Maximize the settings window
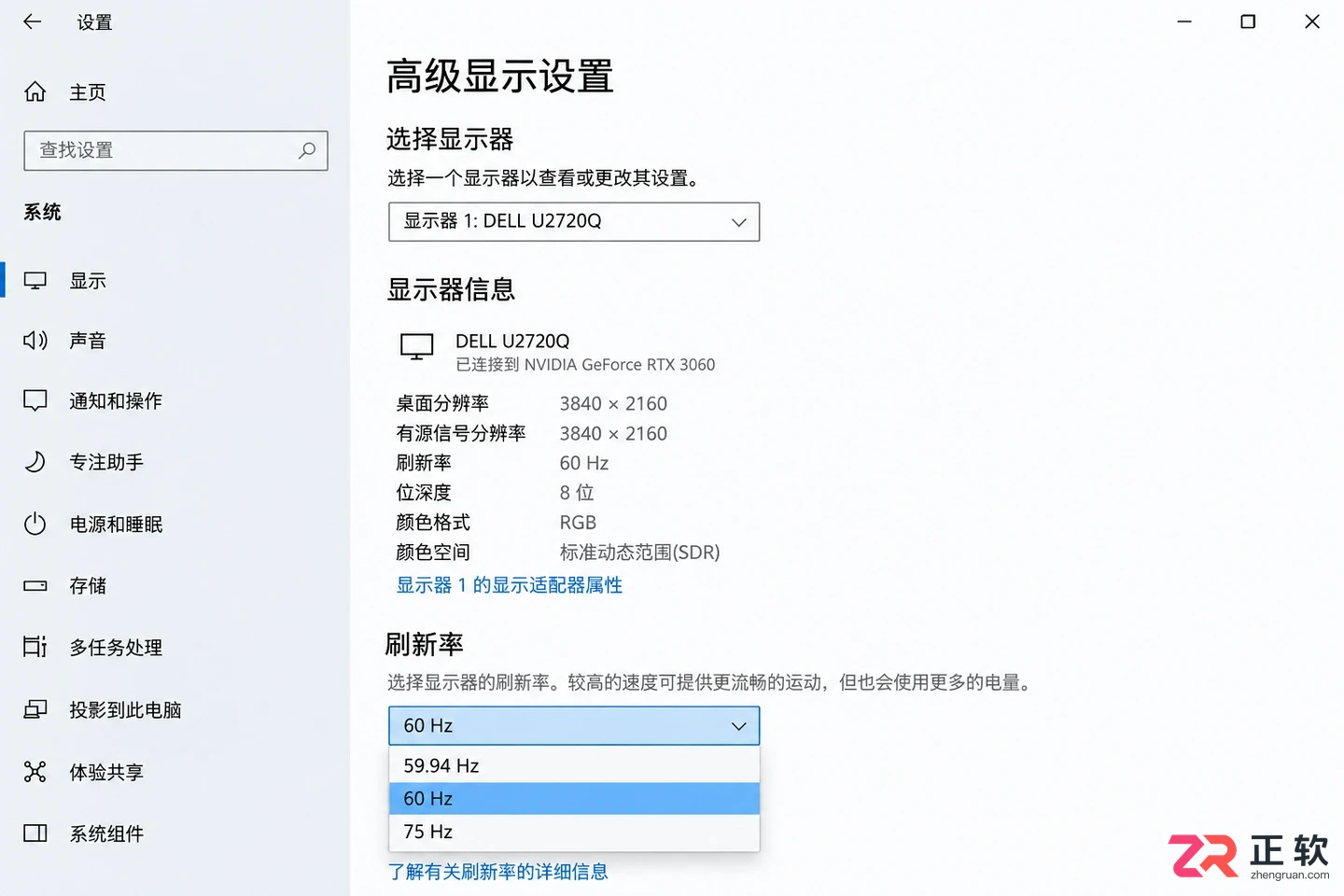 click(1248, 21)
